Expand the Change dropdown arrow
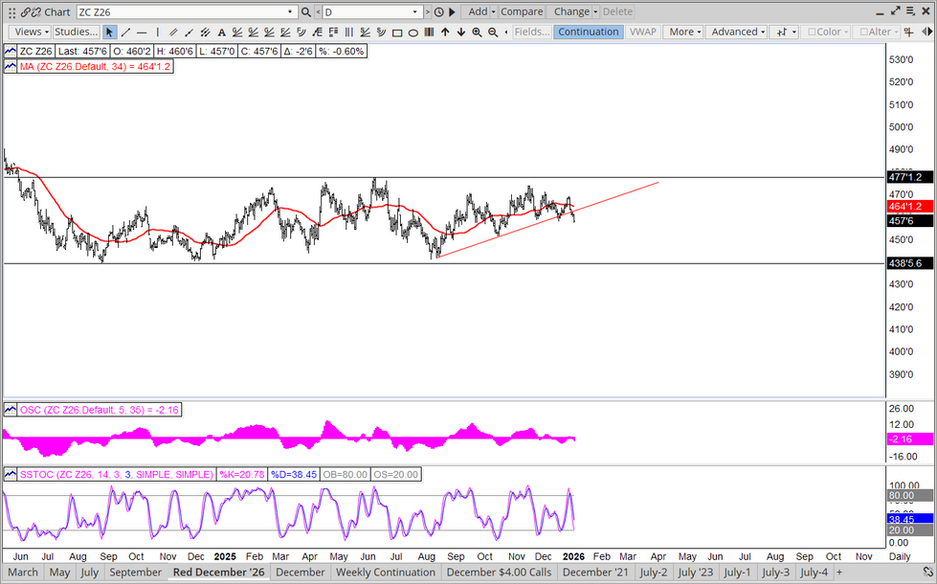The image size is (937, 584). pos(596,12)
